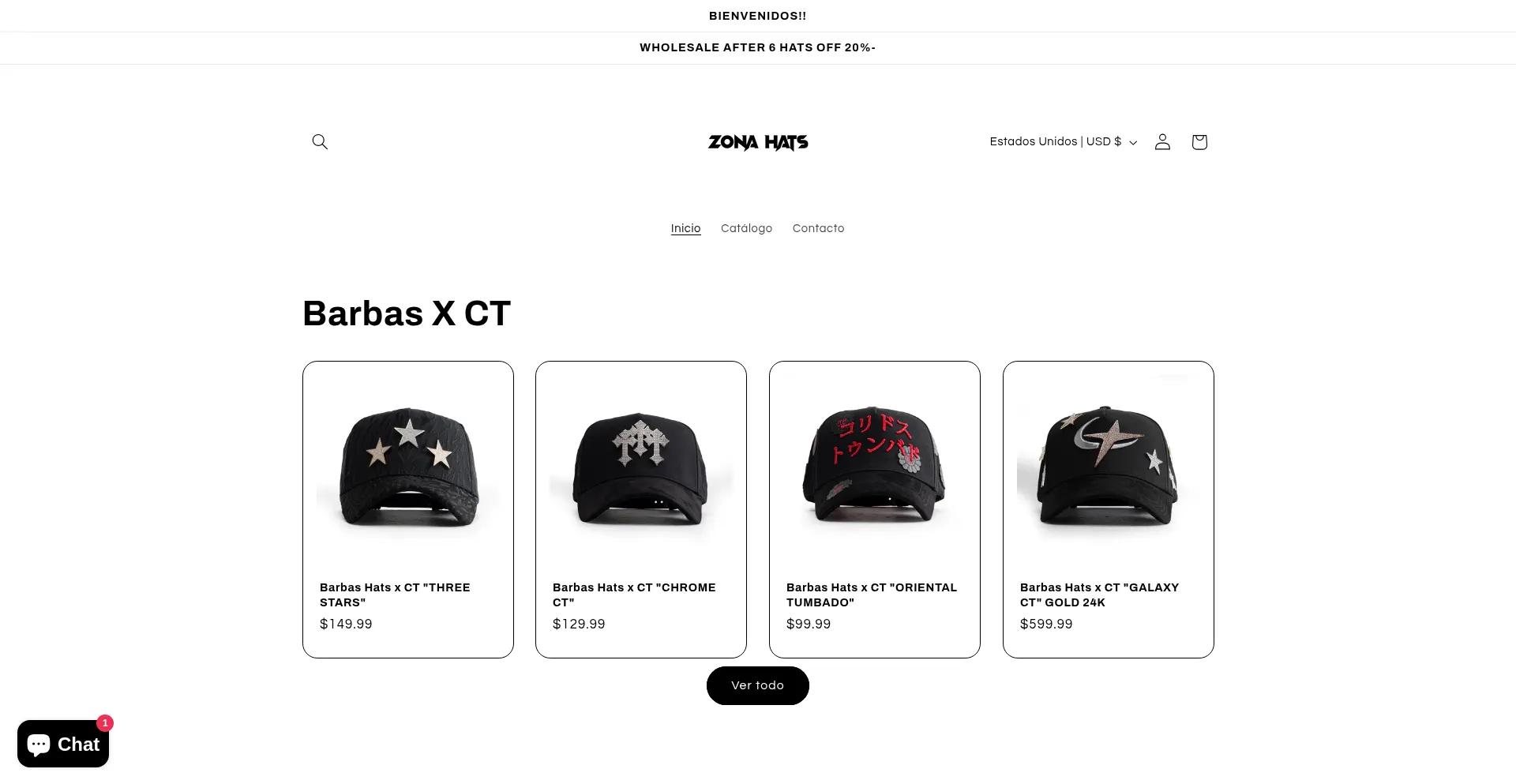Screen dimensions: 1516x784
Task: Open the Galaxy CT Gold 24K title link
Action: (x=1099, y=595)
